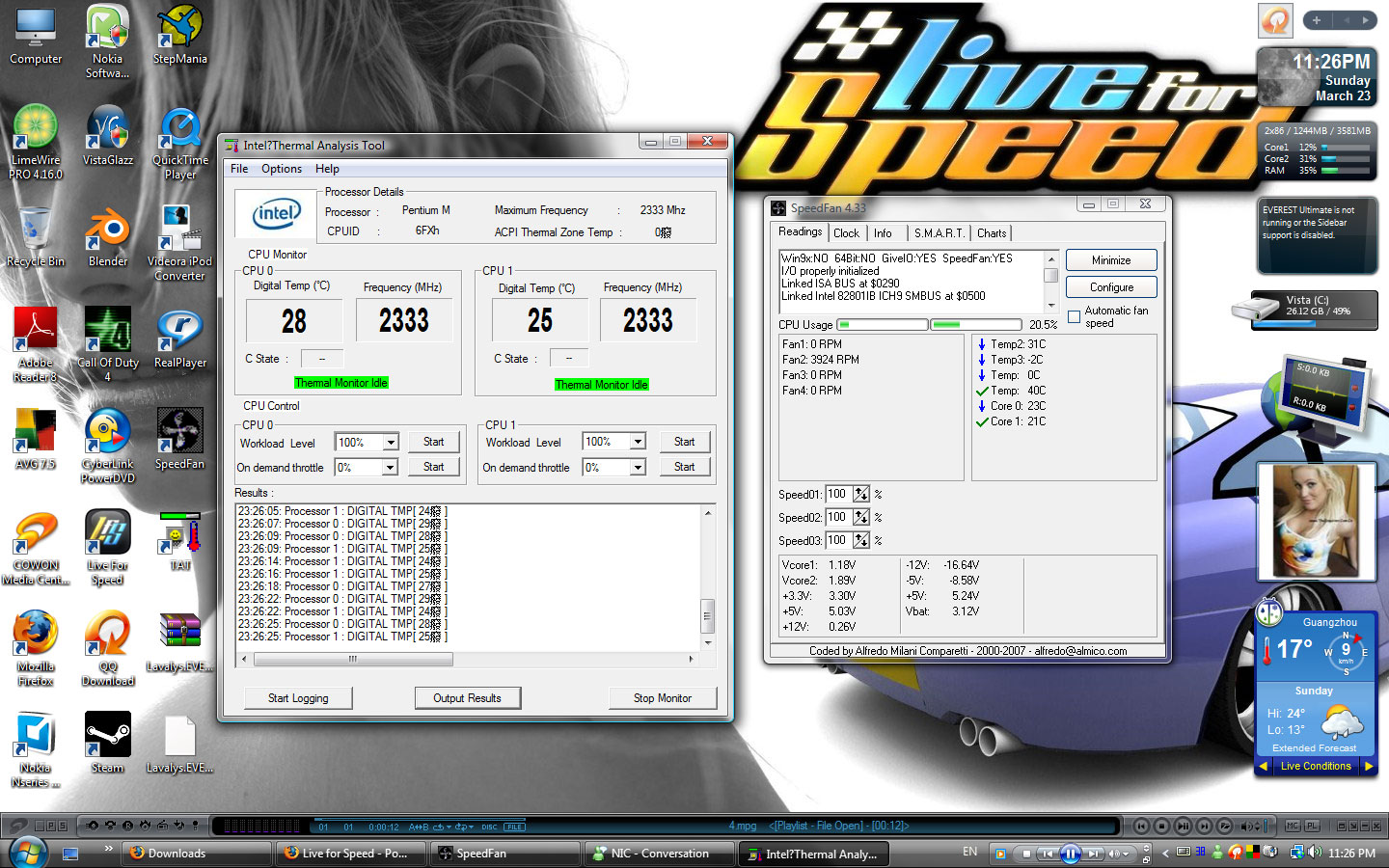Pause playback in taskbar media toolbar
Screen dimensions: 1389x868
(x=1071, y=854)
